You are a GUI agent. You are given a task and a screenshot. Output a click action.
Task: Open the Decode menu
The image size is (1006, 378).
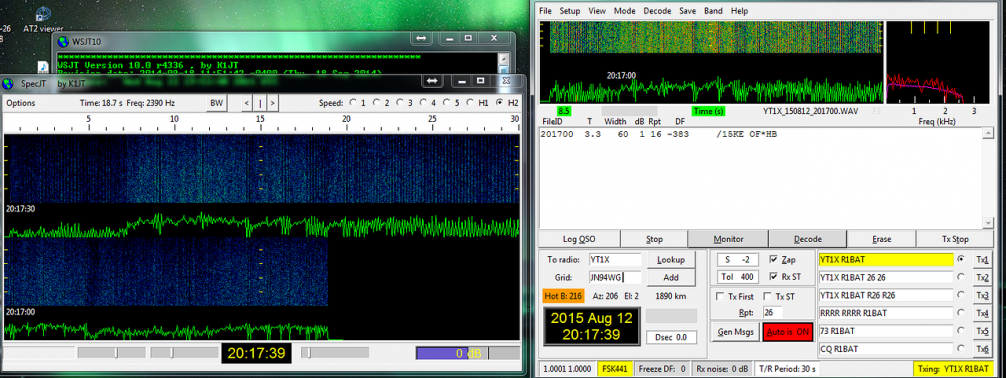(x=657, y=11)
